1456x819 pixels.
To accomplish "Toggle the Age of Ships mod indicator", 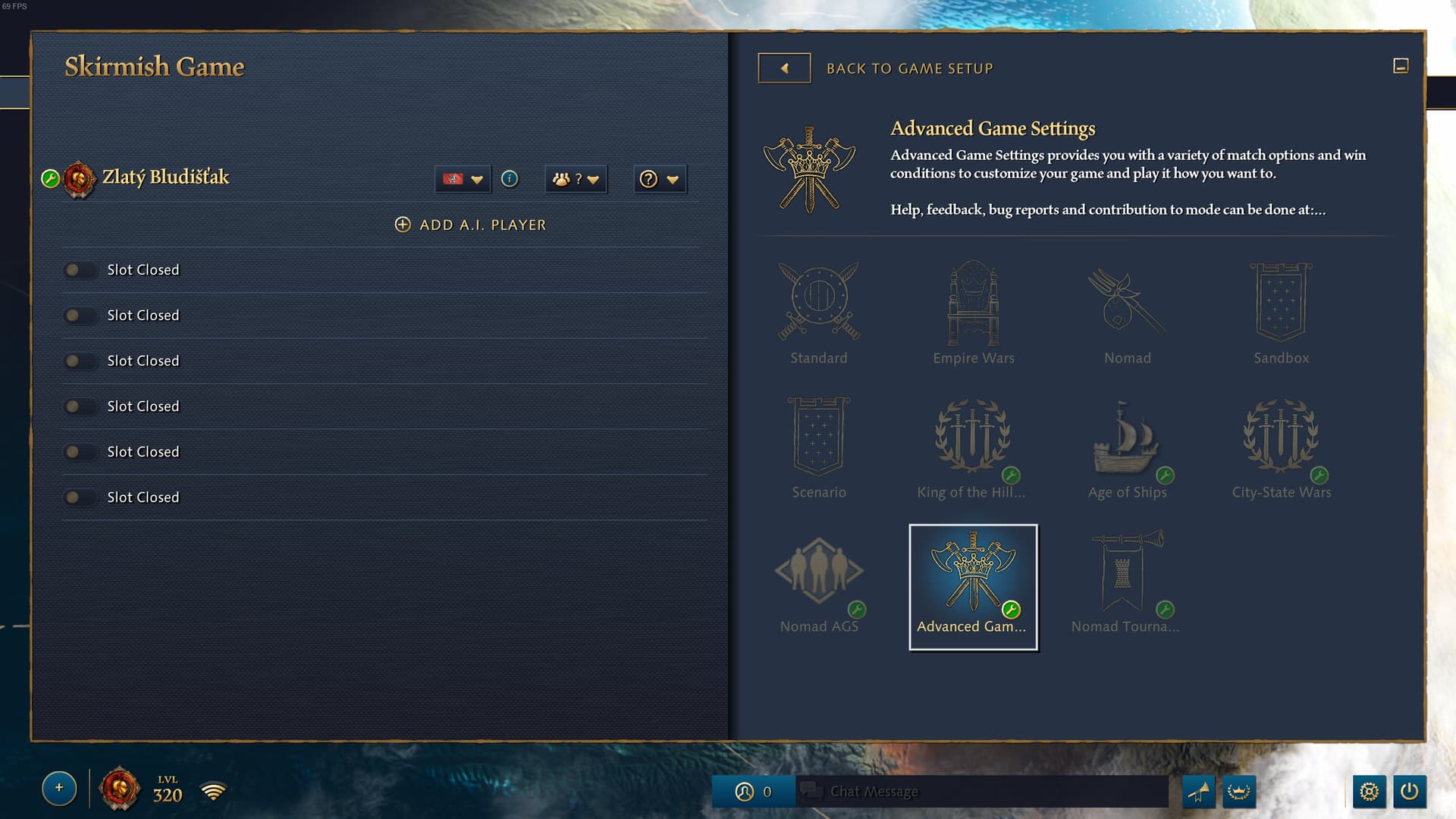I will 1163,474.
